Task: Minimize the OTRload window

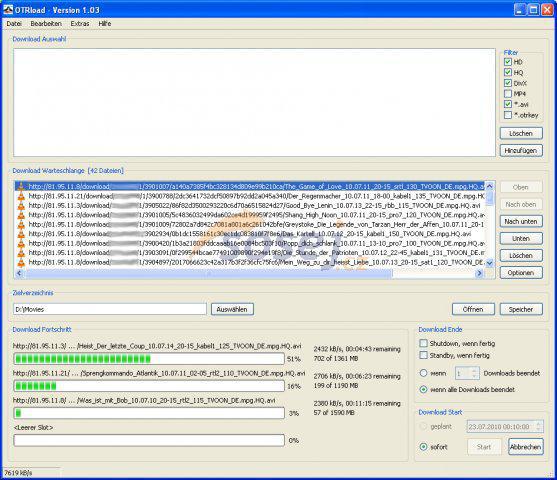Action: pos(520,10)
